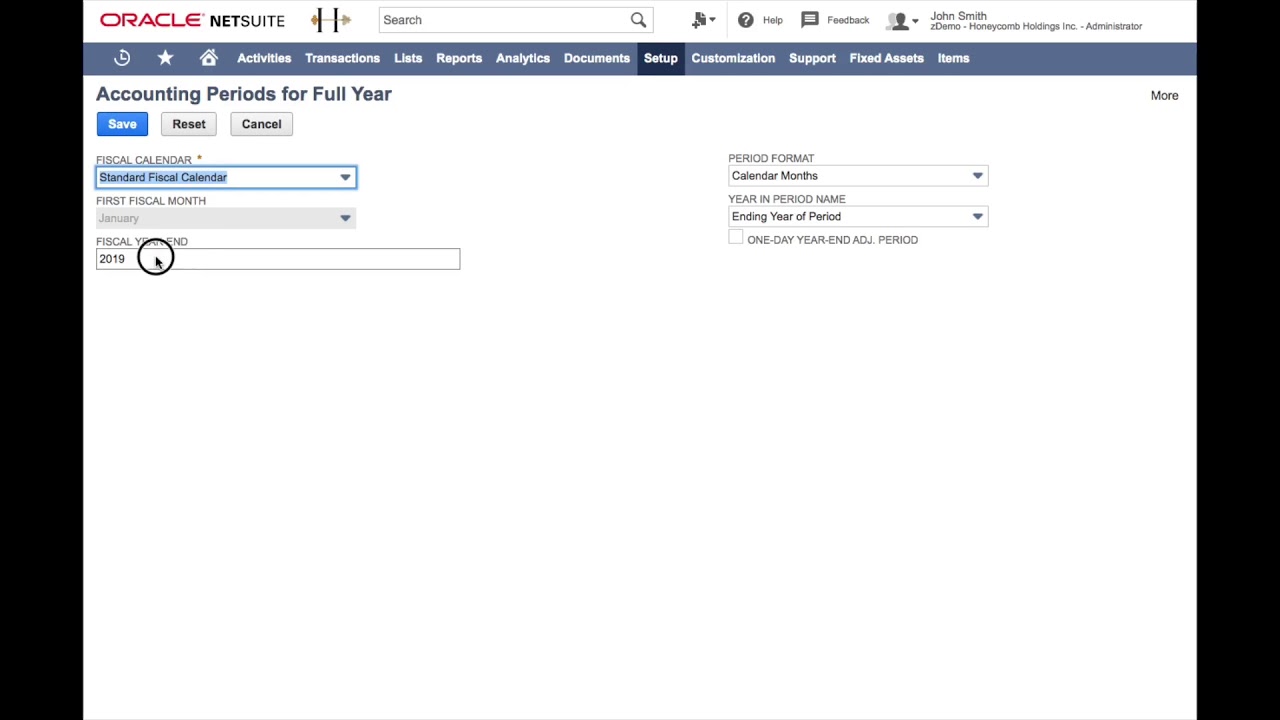Screen dimensions: 1280x720
Task: Open the Support menu
Action: [x=812, y=58]
